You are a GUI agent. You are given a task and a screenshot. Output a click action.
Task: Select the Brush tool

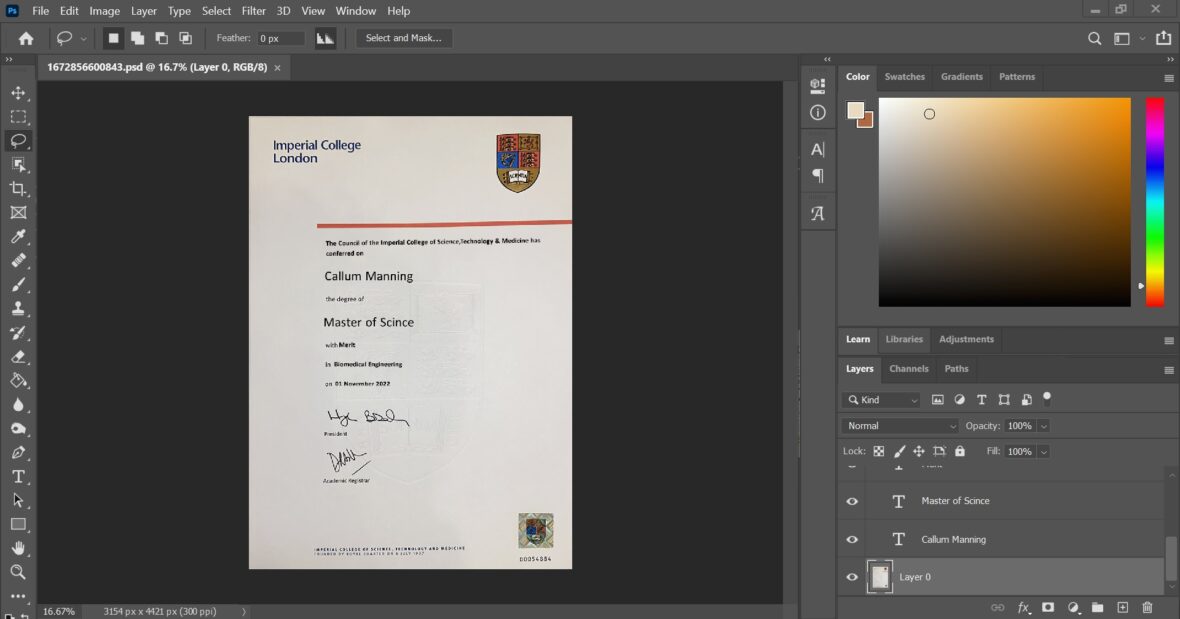pyautogui.click(x=18, y=285)
